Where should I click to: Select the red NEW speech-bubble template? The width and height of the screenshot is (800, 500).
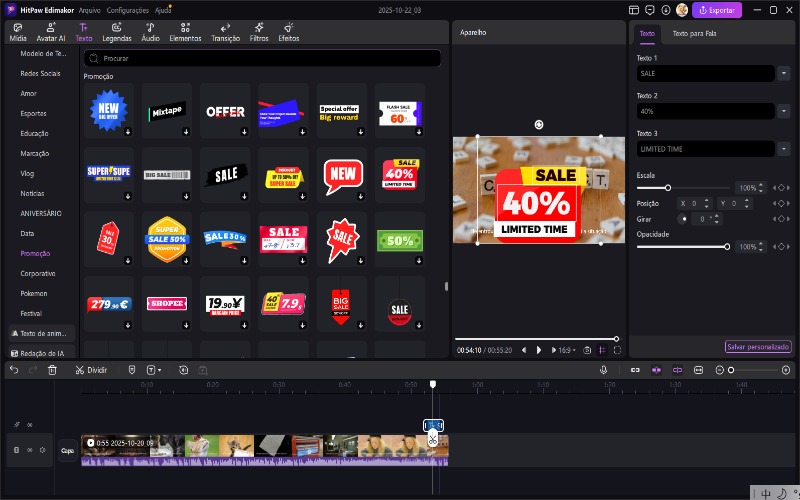(342, 175)
